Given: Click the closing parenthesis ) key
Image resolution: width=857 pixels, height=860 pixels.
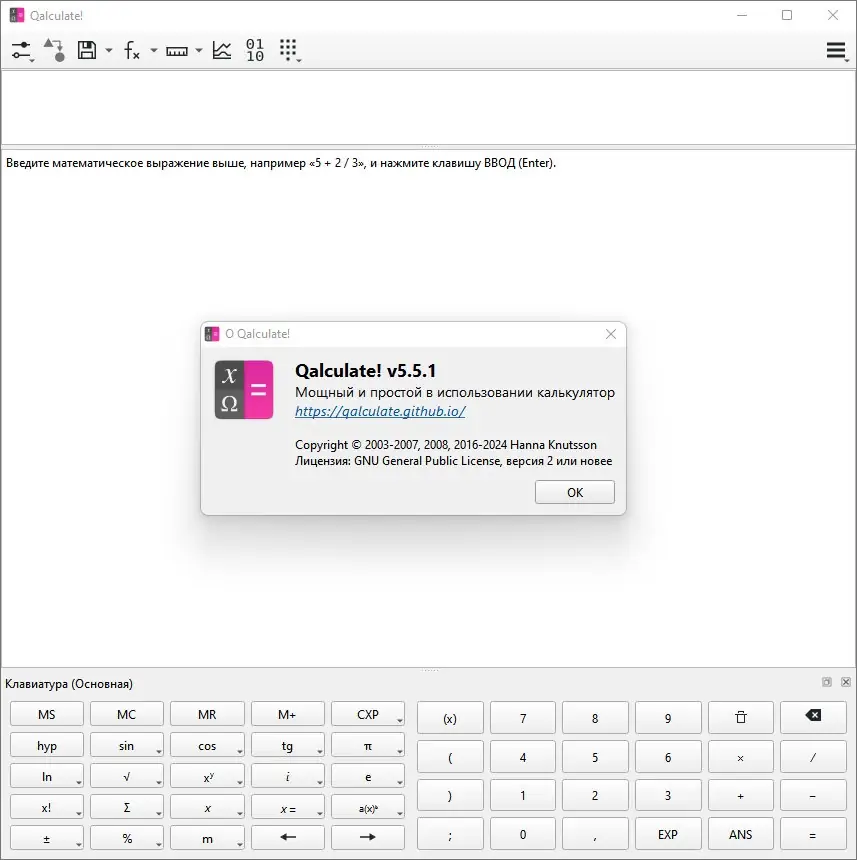Looking at the screenshot, I should [450, 795].
